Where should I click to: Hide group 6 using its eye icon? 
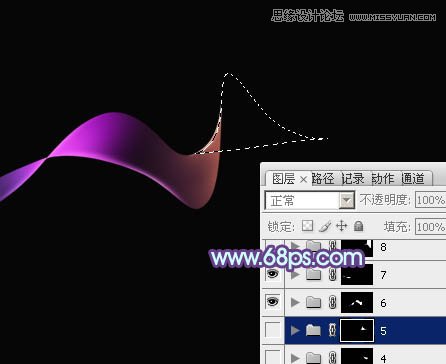[273, 302]
